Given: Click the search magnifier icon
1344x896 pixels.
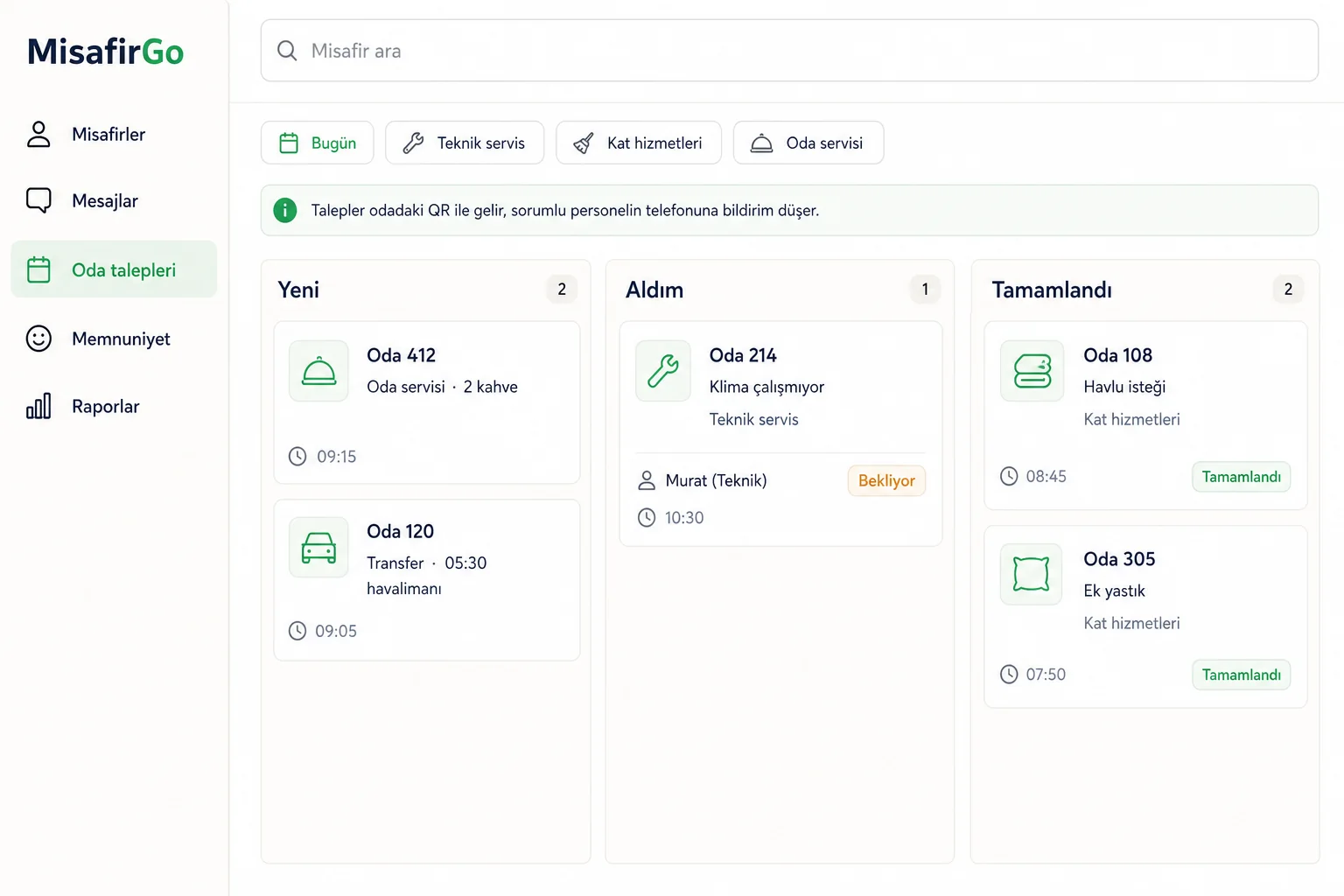Looking at the screenshot, I should coord(287,51).
